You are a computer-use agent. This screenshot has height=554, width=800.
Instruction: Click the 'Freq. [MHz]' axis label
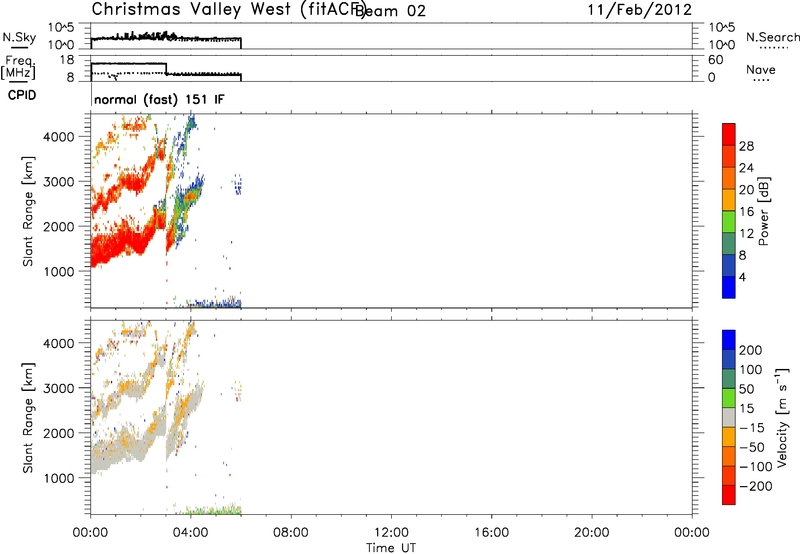point(18,67)
